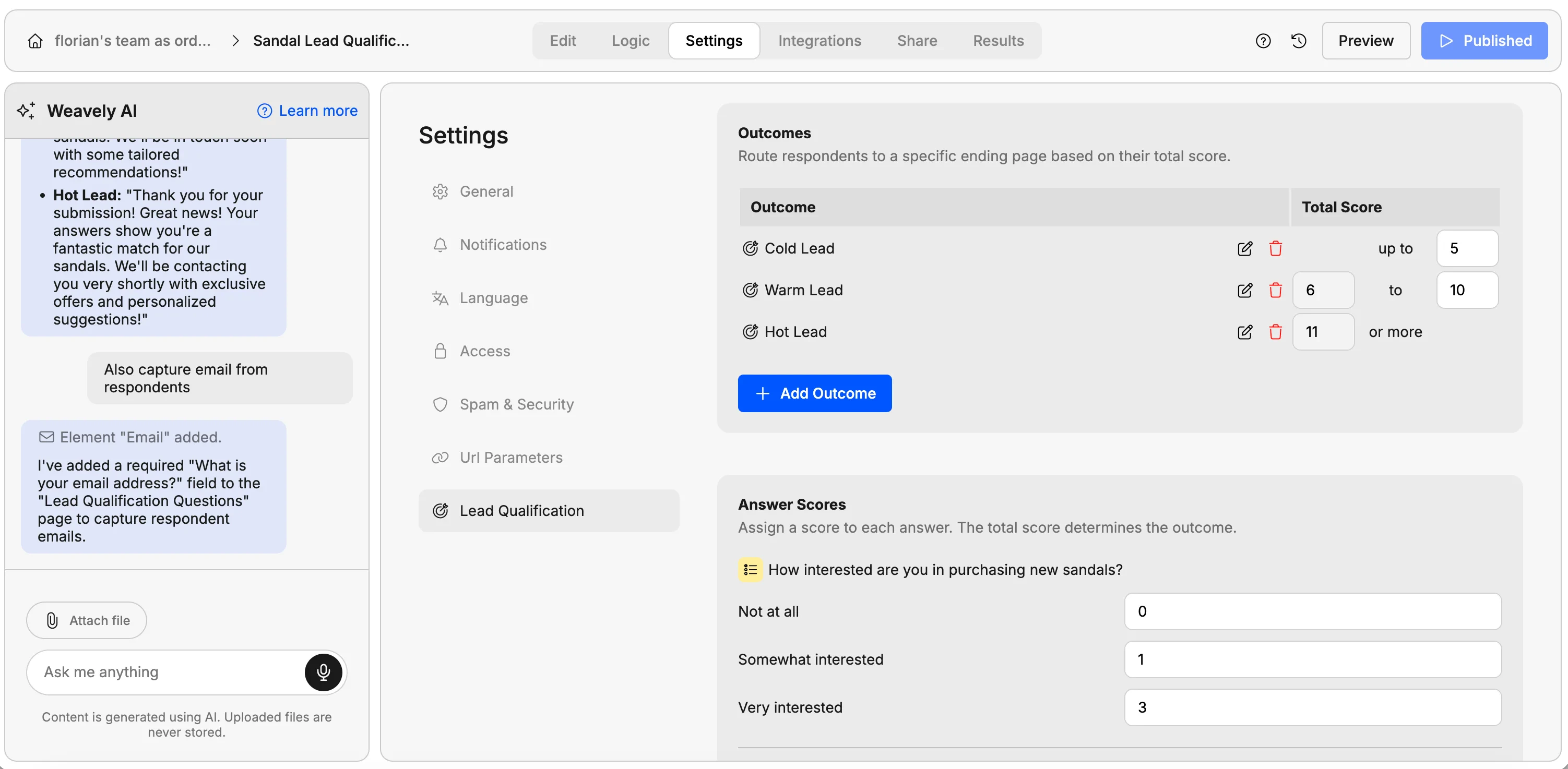Edit Warm Lead minimum score field
The height and width of the screenshot is (769, 1568).
click(x=1323, y=290)
